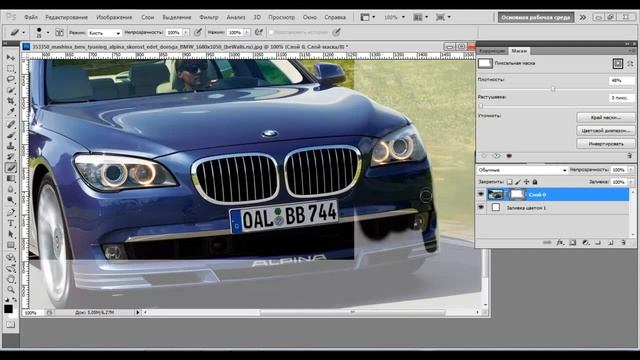Toggle the brush panel from options bar
Screen dimensions: 640x360
59,32
